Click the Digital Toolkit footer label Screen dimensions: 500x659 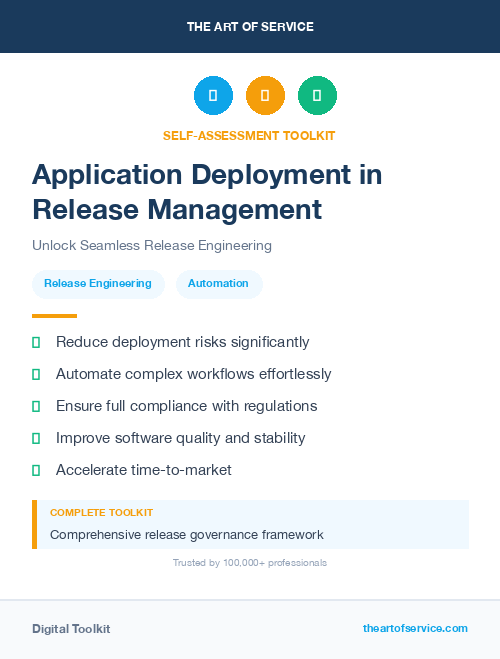pyautogui.click(x=71, y=629)
